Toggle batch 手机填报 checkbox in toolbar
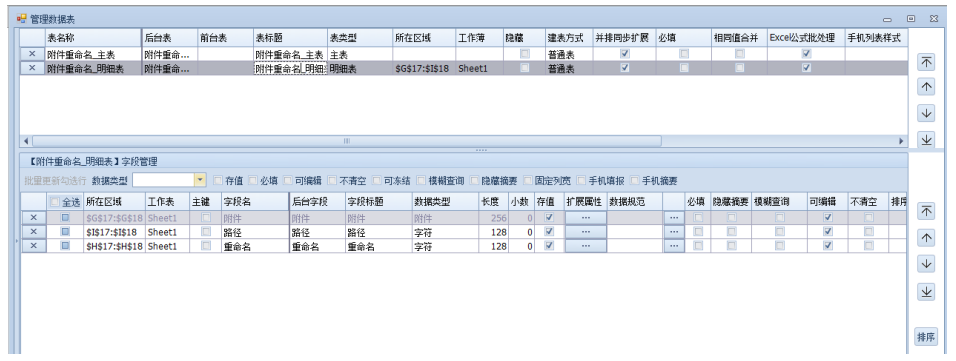This screenshot has width=956, height=361. pos(580,180)
